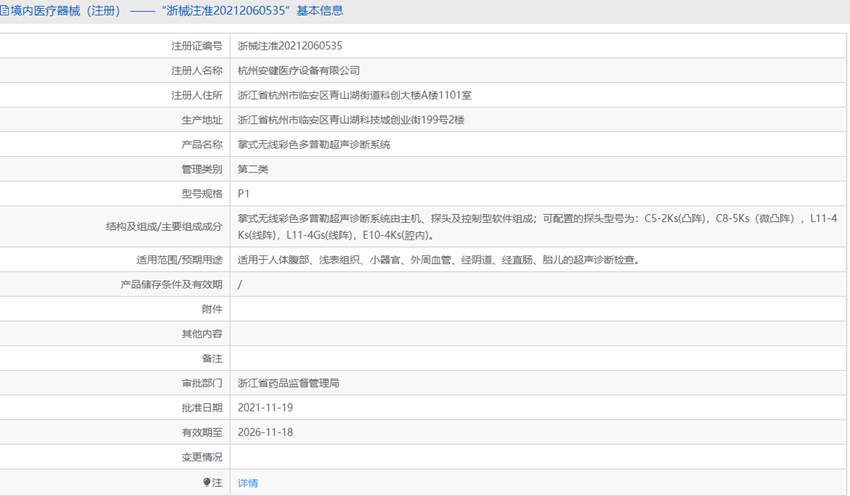Click the slash value for storage conditions
Image resolution: width=850 pixels, height=496 pixels.
point(240,285)
